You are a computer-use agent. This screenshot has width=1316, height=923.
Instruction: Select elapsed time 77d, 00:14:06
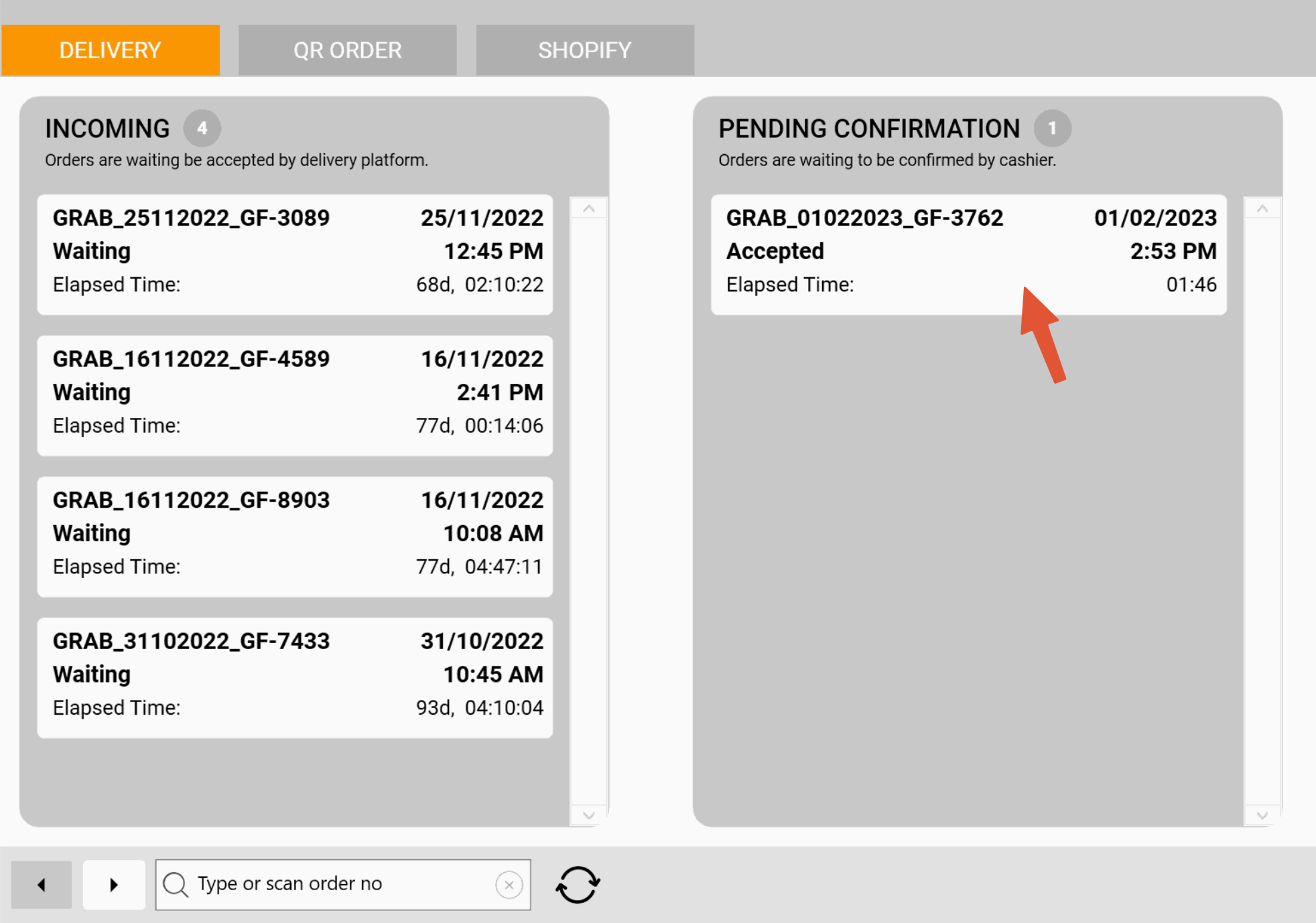click(480, 425)
